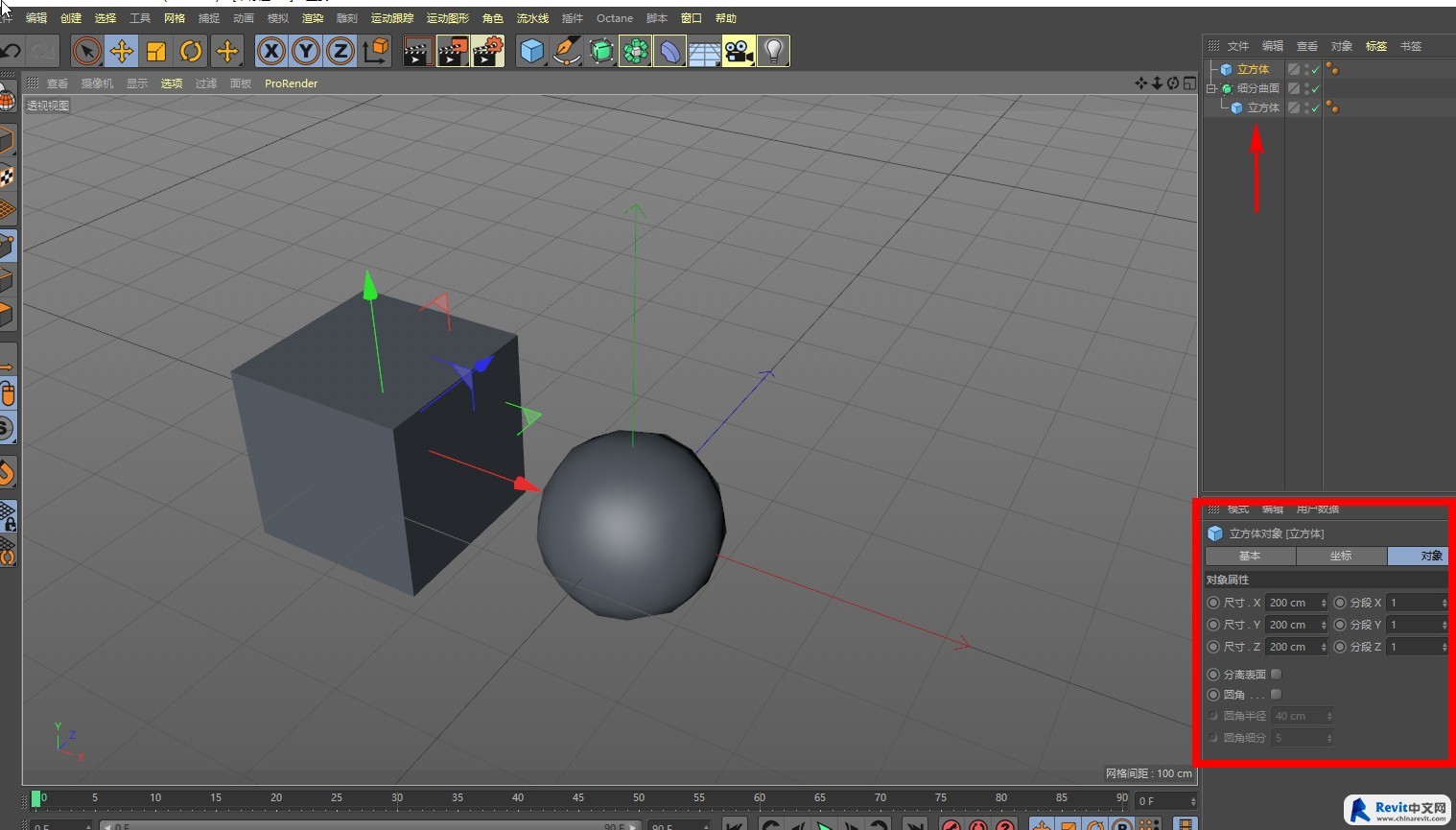Select the spline pen tool
Viewport: 1456px width, 830px height.
[566, 51]
